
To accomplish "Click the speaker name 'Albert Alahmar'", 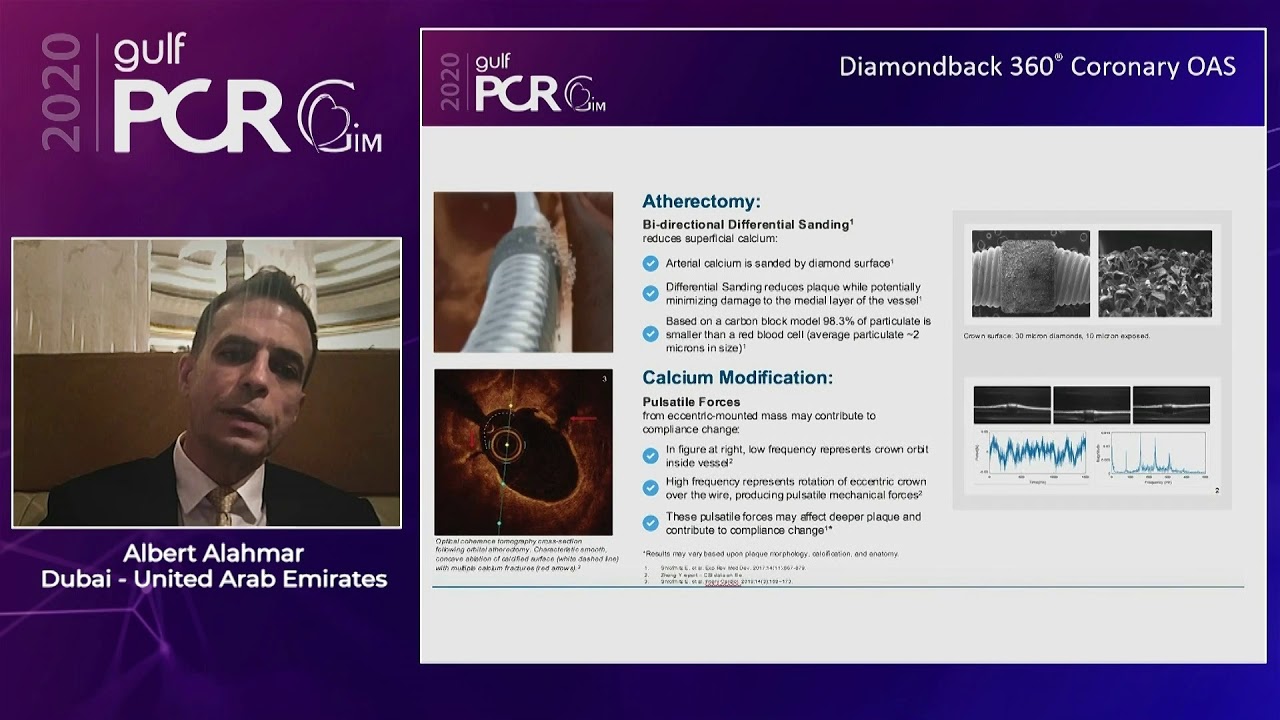I will click(x=213, y=553).
